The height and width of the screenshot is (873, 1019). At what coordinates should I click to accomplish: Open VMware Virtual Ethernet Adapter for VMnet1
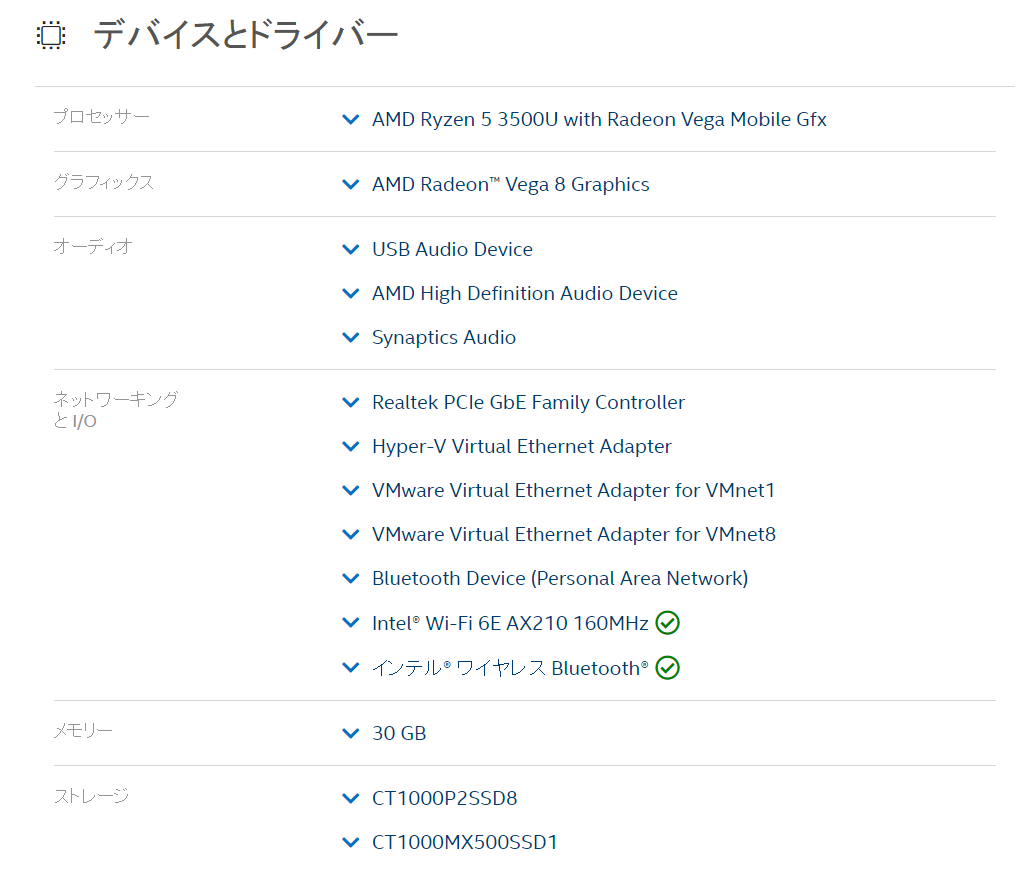[x=573, y=490]
